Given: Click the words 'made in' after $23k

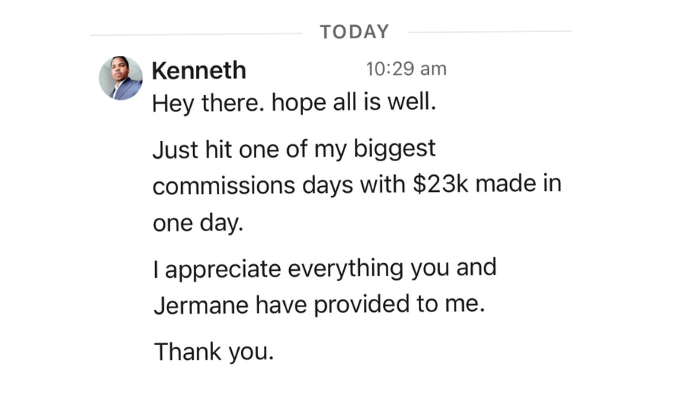Looking at the screenshot, I should coord(518,183).
